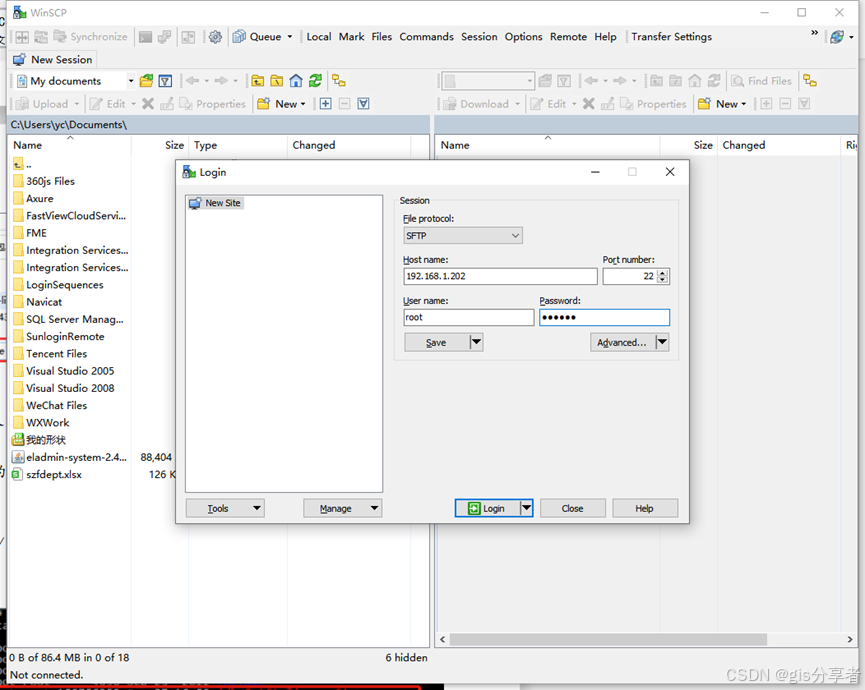Select the szfdept.xlsx file
865x690 pixels.
pos(54,475)
